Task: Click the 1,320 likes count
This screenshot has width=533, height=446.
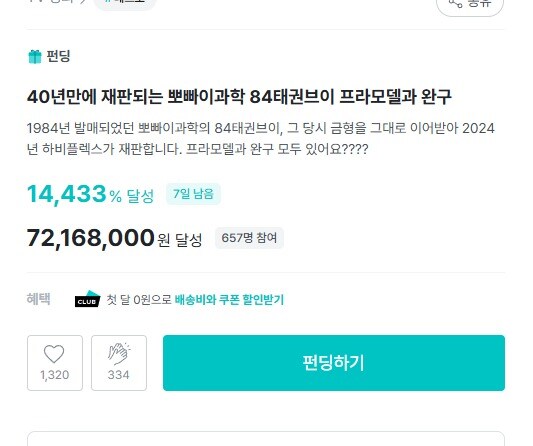Action: tap(54, 375)
